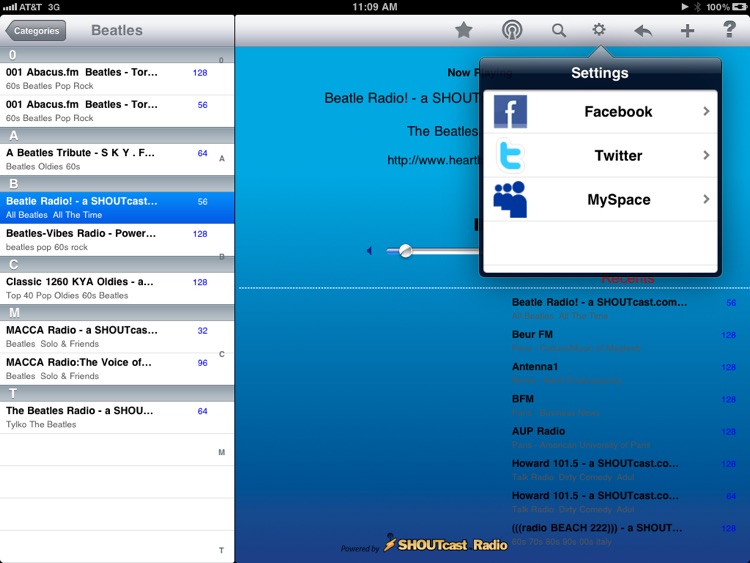Open help question mark icon
This screenshot has height=563, width=750.
coord(729,30)
